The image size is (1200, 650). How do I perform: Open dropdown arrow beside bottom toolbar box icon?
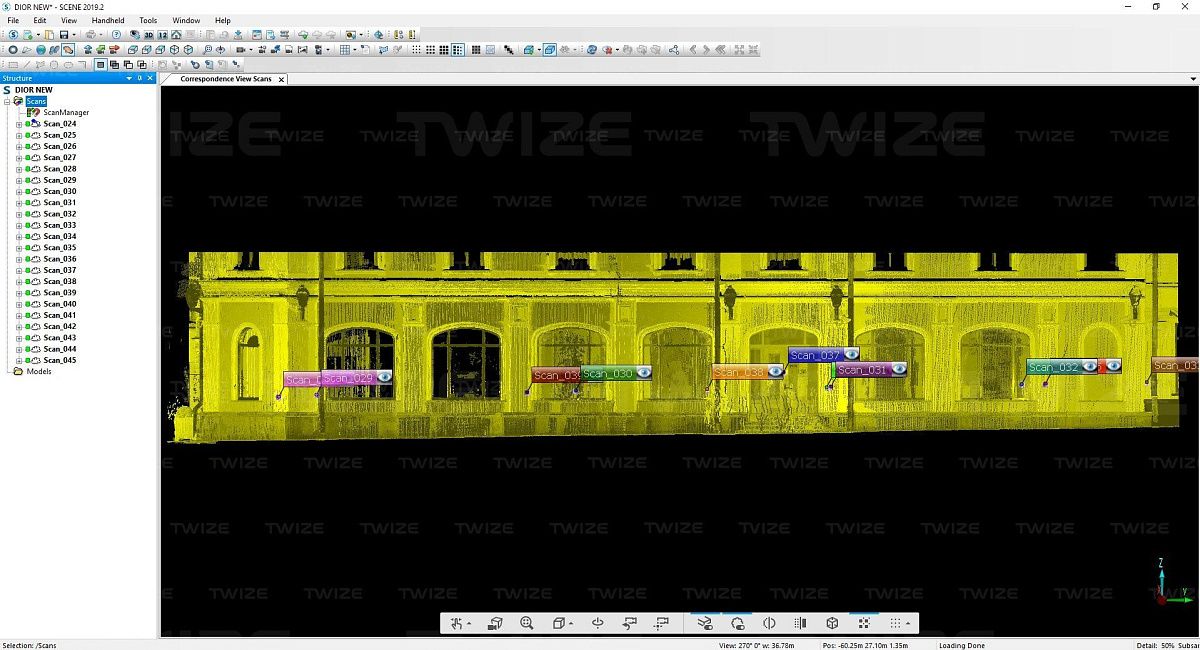pyautogui.click(x=571, y=625)
